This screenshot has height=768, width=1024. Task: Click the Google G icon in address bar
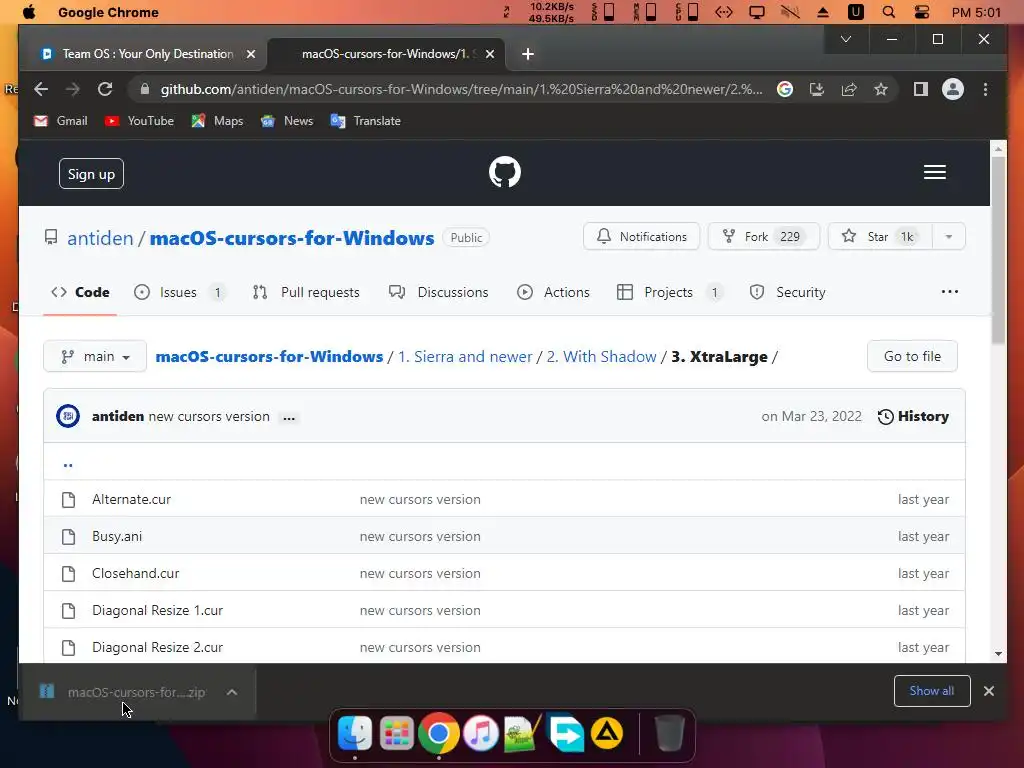785,89
